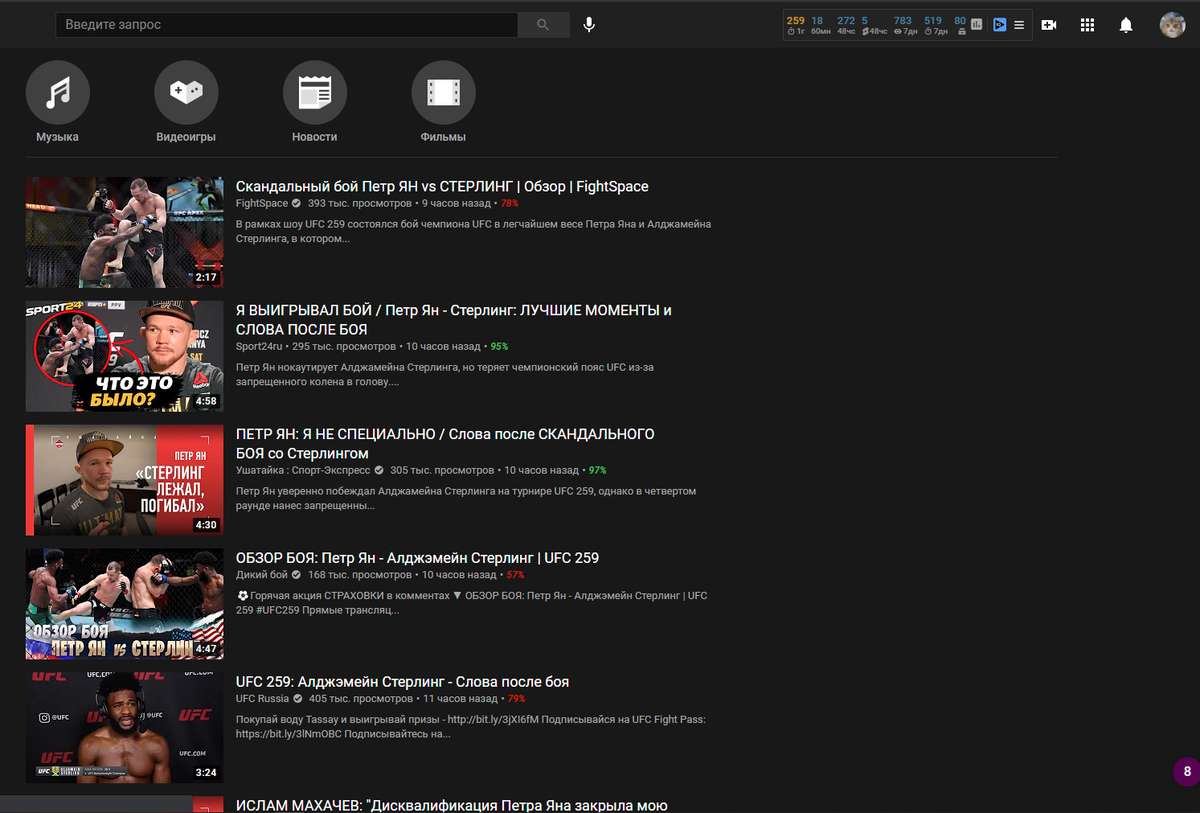Screen dimensions: 1200x813
Task: Click the 519 seven-day timer stat
Action: (x=933, y=25)
